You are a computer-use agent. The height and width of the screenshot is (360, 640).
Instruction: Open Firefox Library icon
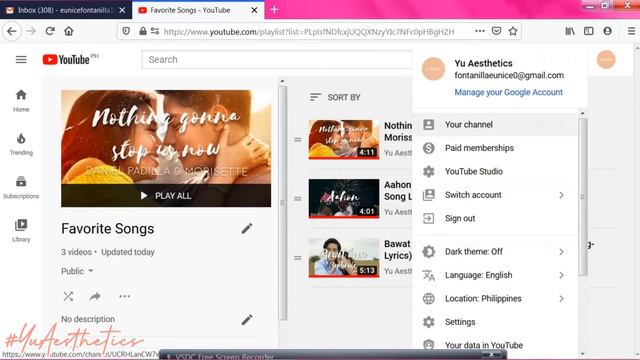coord(570,31)
